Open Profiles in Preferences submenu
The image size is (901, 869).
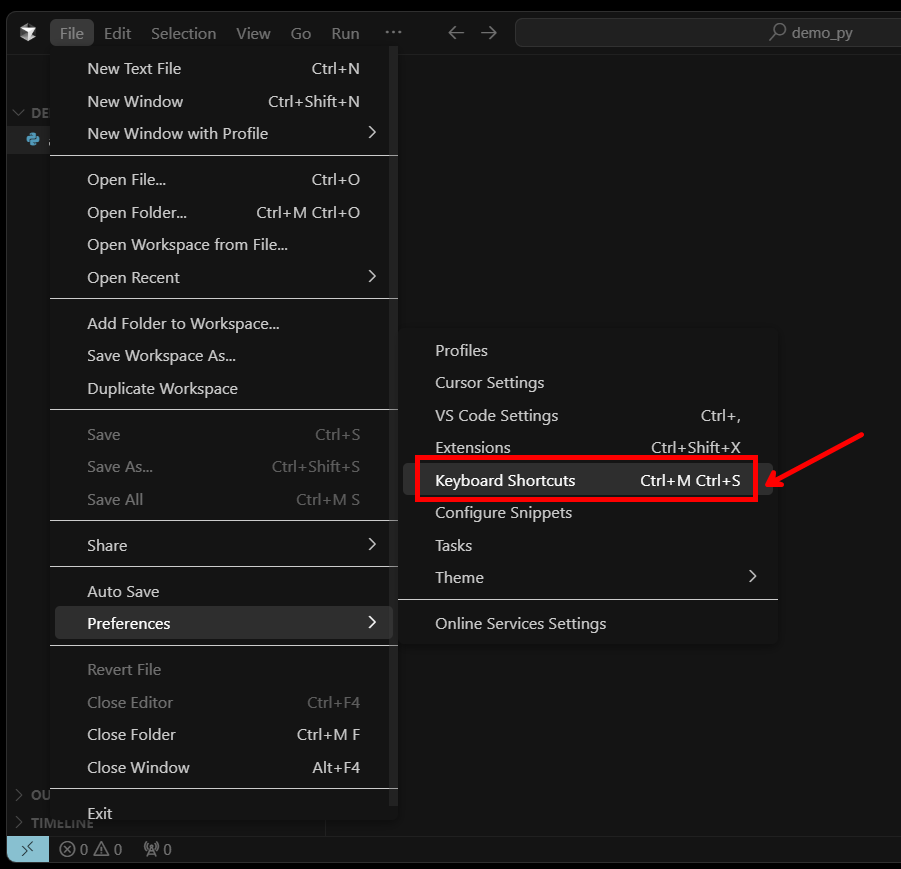pyautogui.click(x=588, y=351)
